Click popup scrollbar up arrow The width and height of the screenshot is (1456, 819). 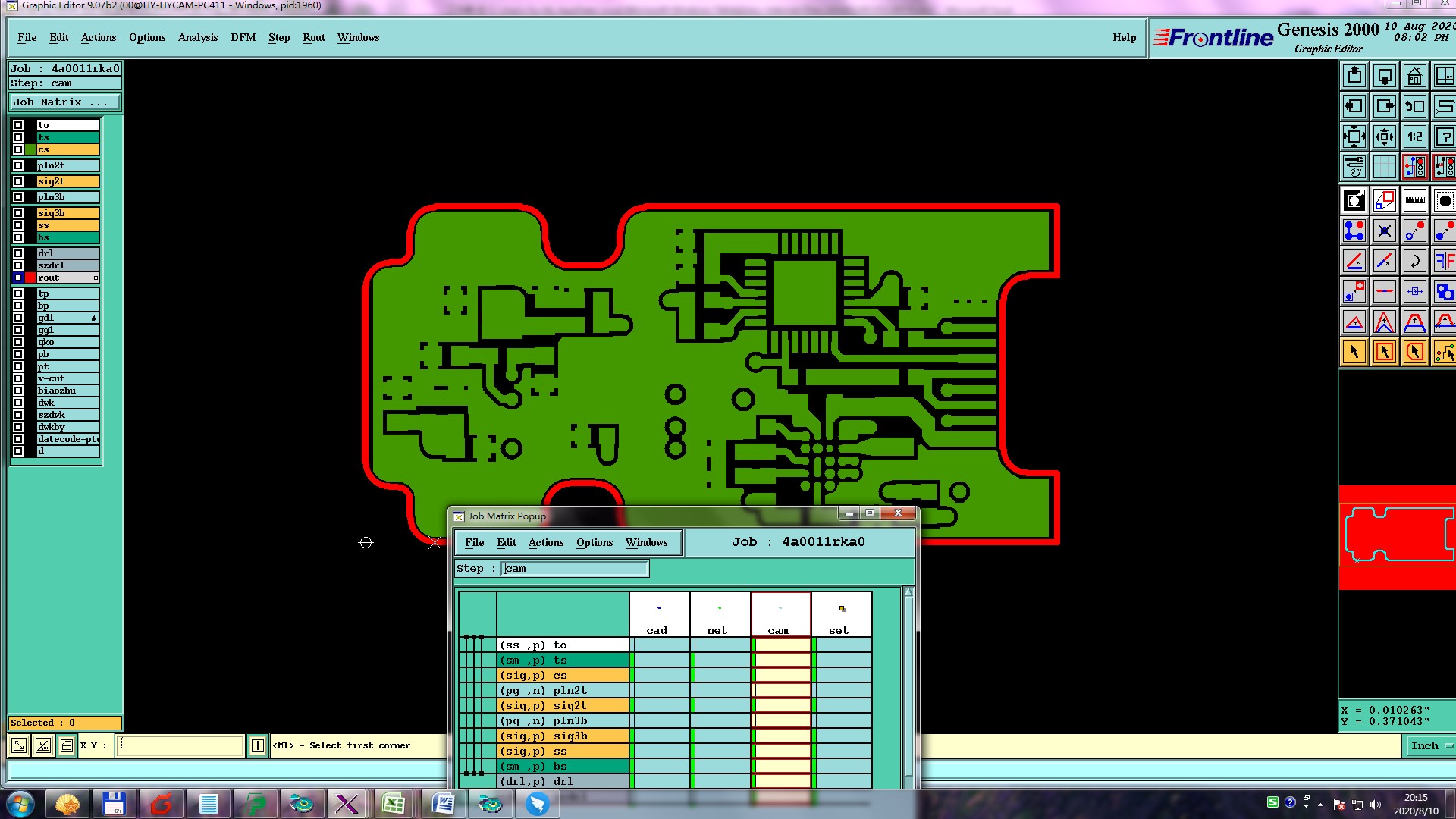click(x=908, y=592)
